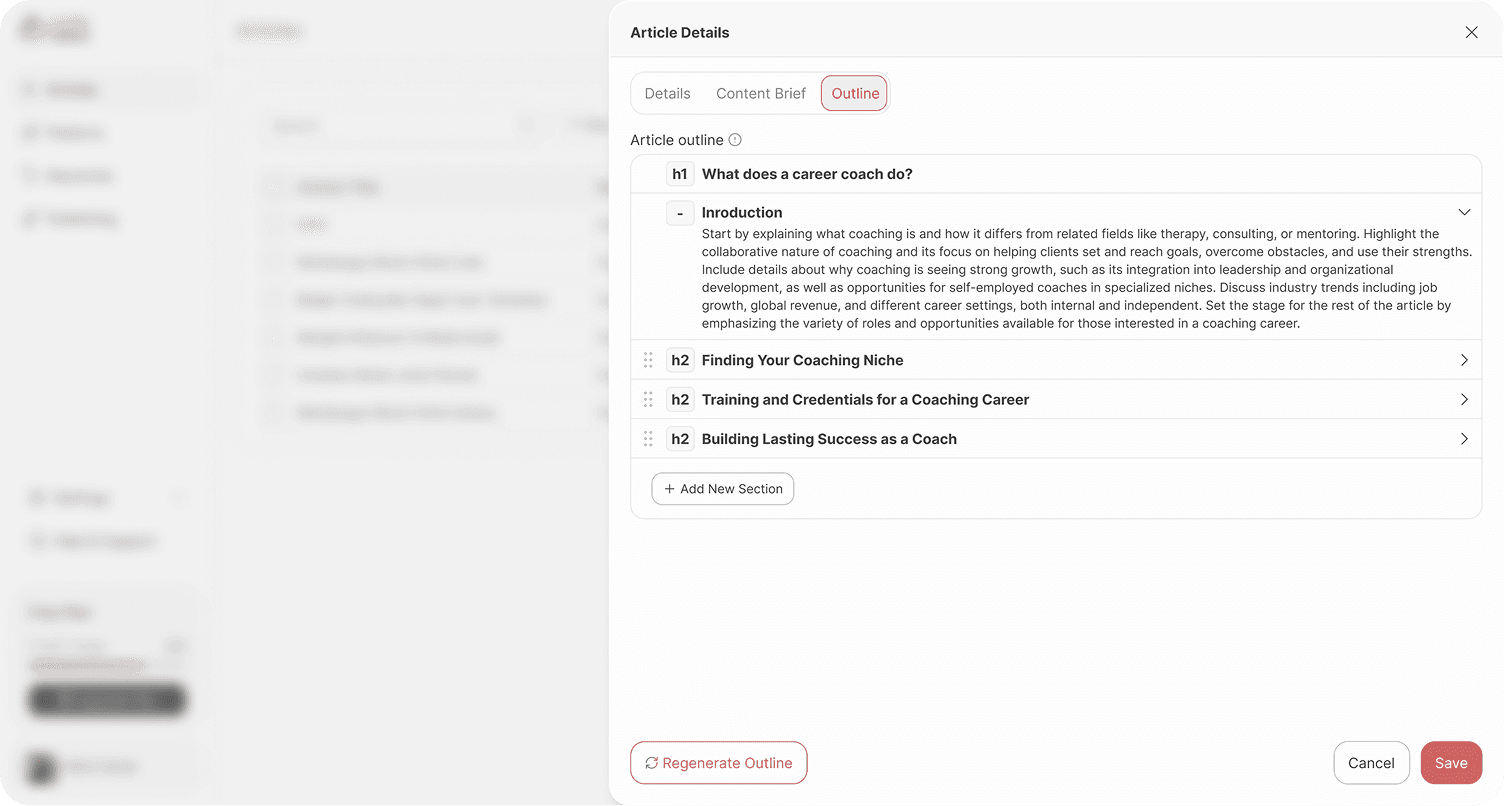The width and height of the screenshot is (1504, 806).
Task: Collapse the Introduction section
Action: [1464, 213]
